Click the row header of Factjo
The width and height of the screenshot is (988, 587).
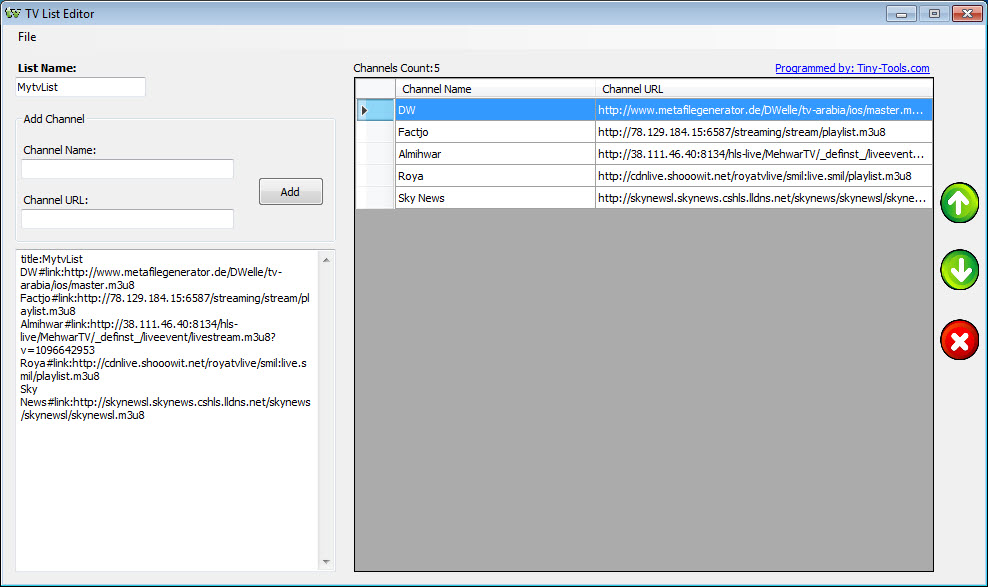[x=376, y=132]
